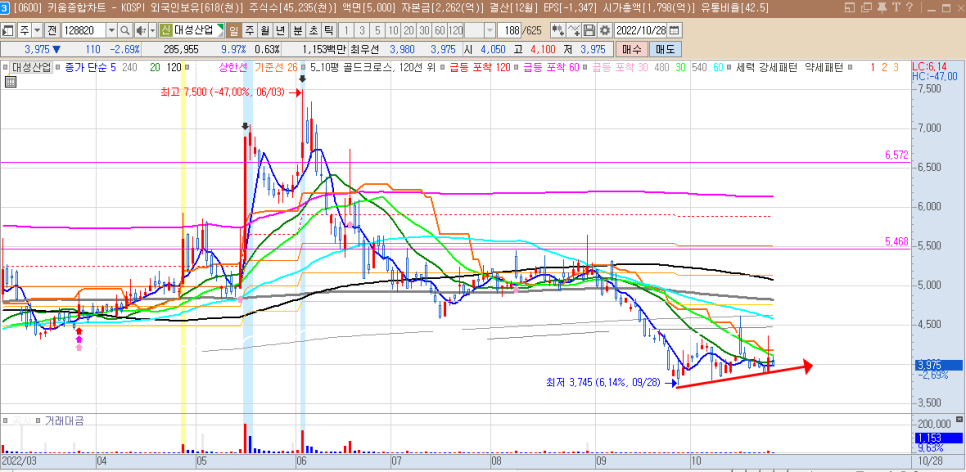The height and width of the screenshot is (472, 966).
Task: Click the 급등 포착 120 indicator label
Action: point(480,67)
